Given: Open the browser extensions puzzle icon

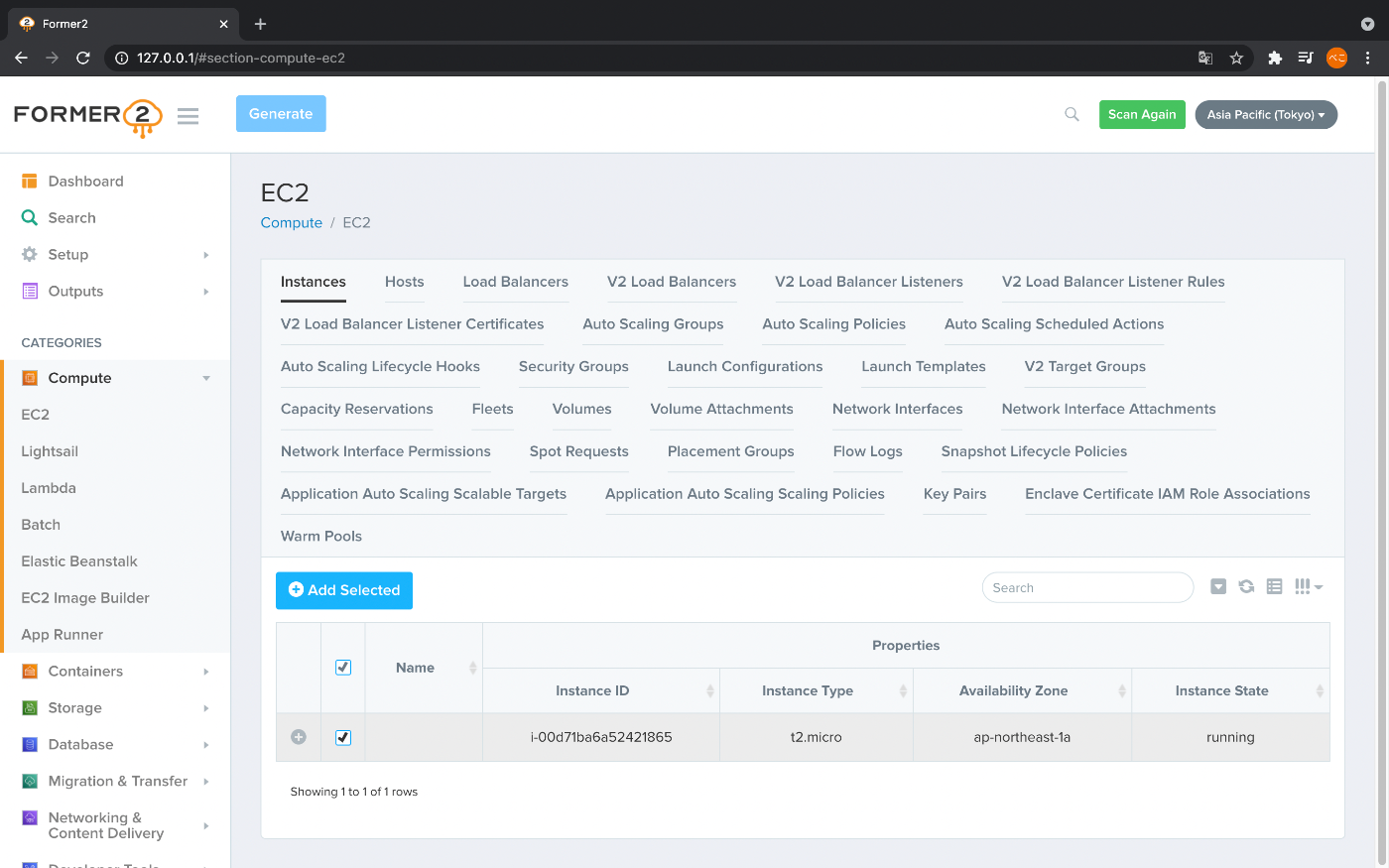Looking at the screenshot, I should (1275, 58).
